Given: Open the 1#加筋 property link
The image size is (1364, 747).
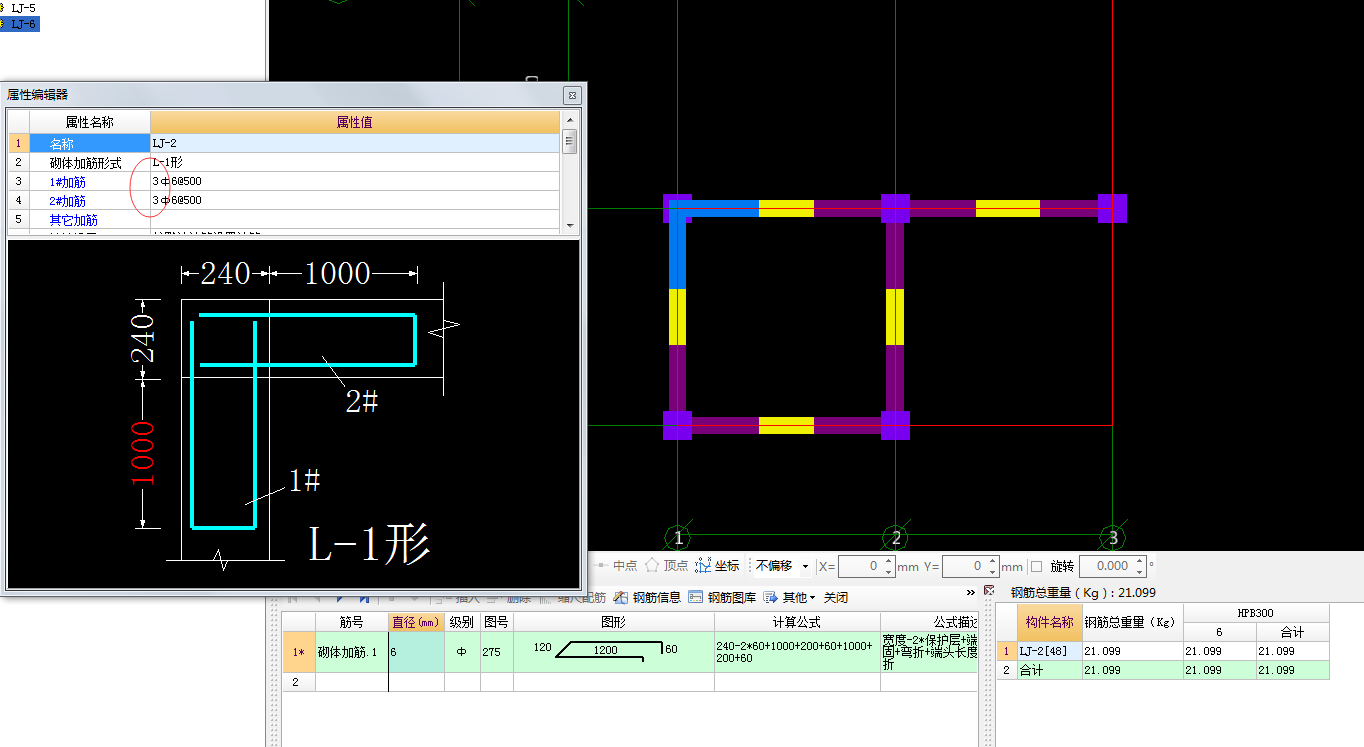Looking at the screenshot, I should (68, 182).
